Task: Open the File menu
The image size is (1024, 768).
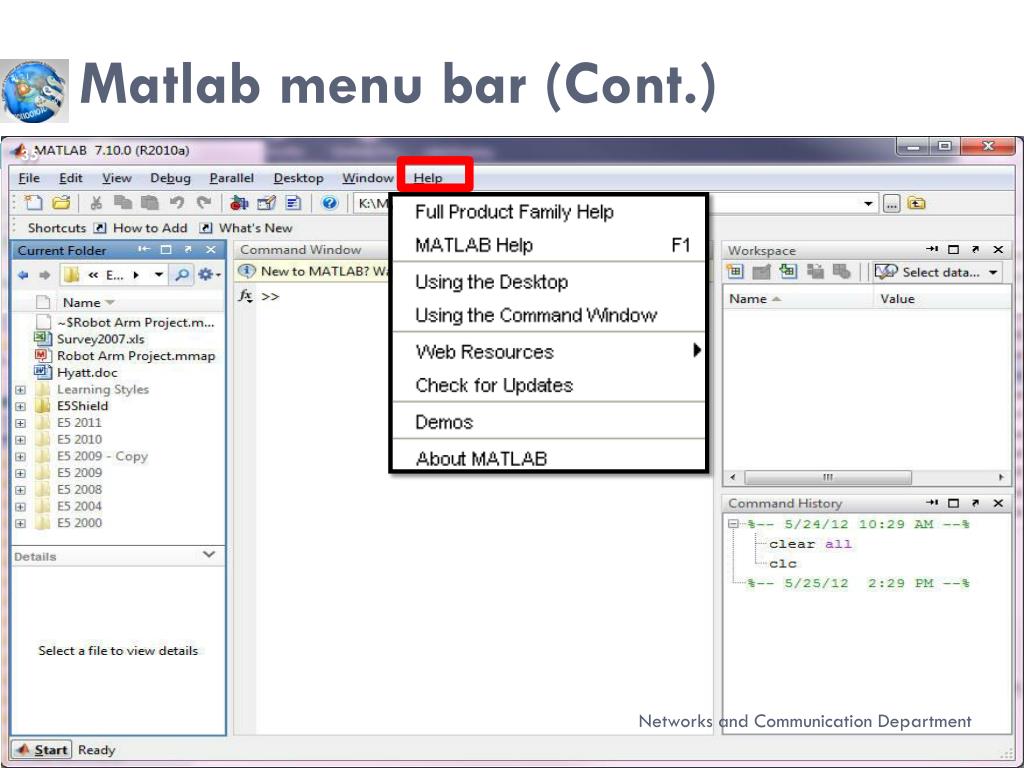Action: click(29, 178)
